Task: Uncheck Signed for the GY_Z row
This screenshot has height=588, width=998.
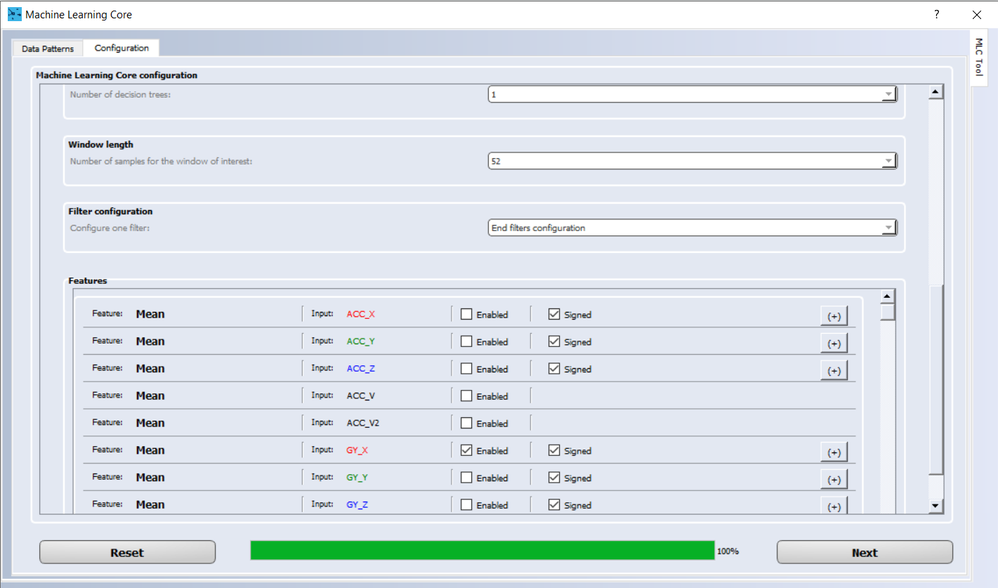Action: coord(554,505)
